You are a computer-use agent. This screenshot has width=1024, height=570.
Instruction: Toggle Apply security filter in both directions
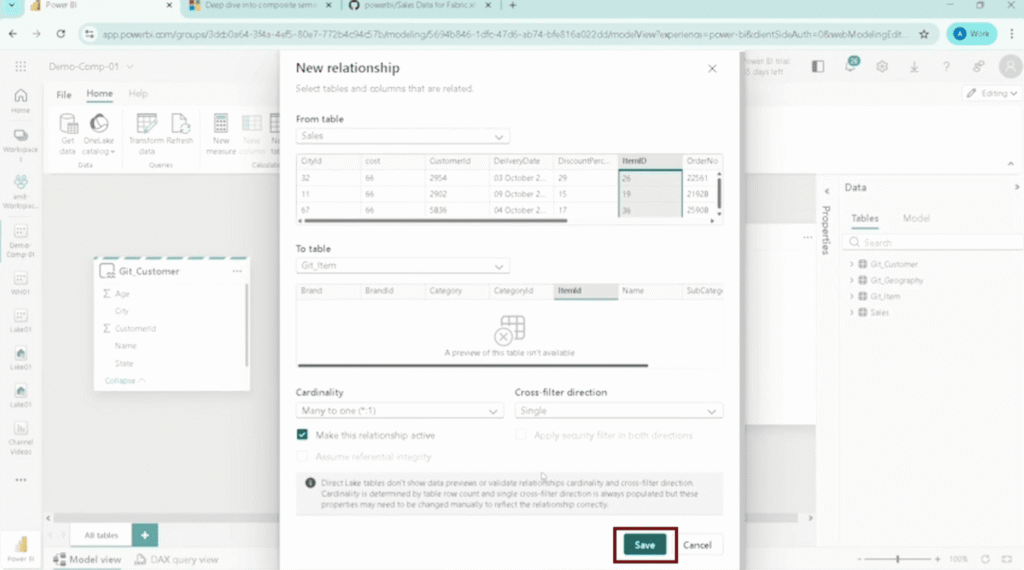(x=520, y=434)
